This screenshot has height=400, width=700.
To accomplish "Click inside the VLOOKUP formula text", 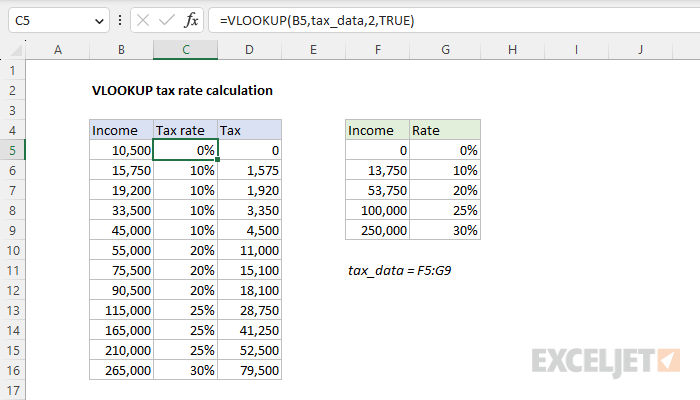I will click(317, 21).
